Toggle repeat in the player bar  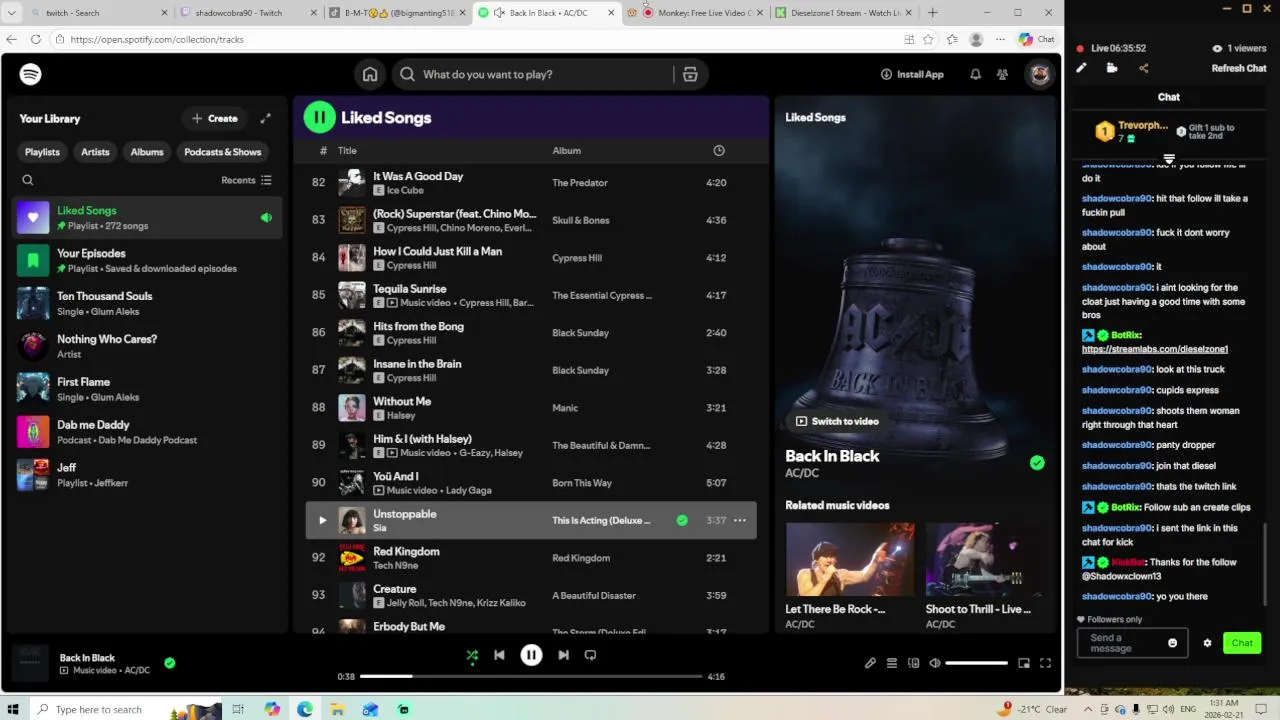coord(590,655)
